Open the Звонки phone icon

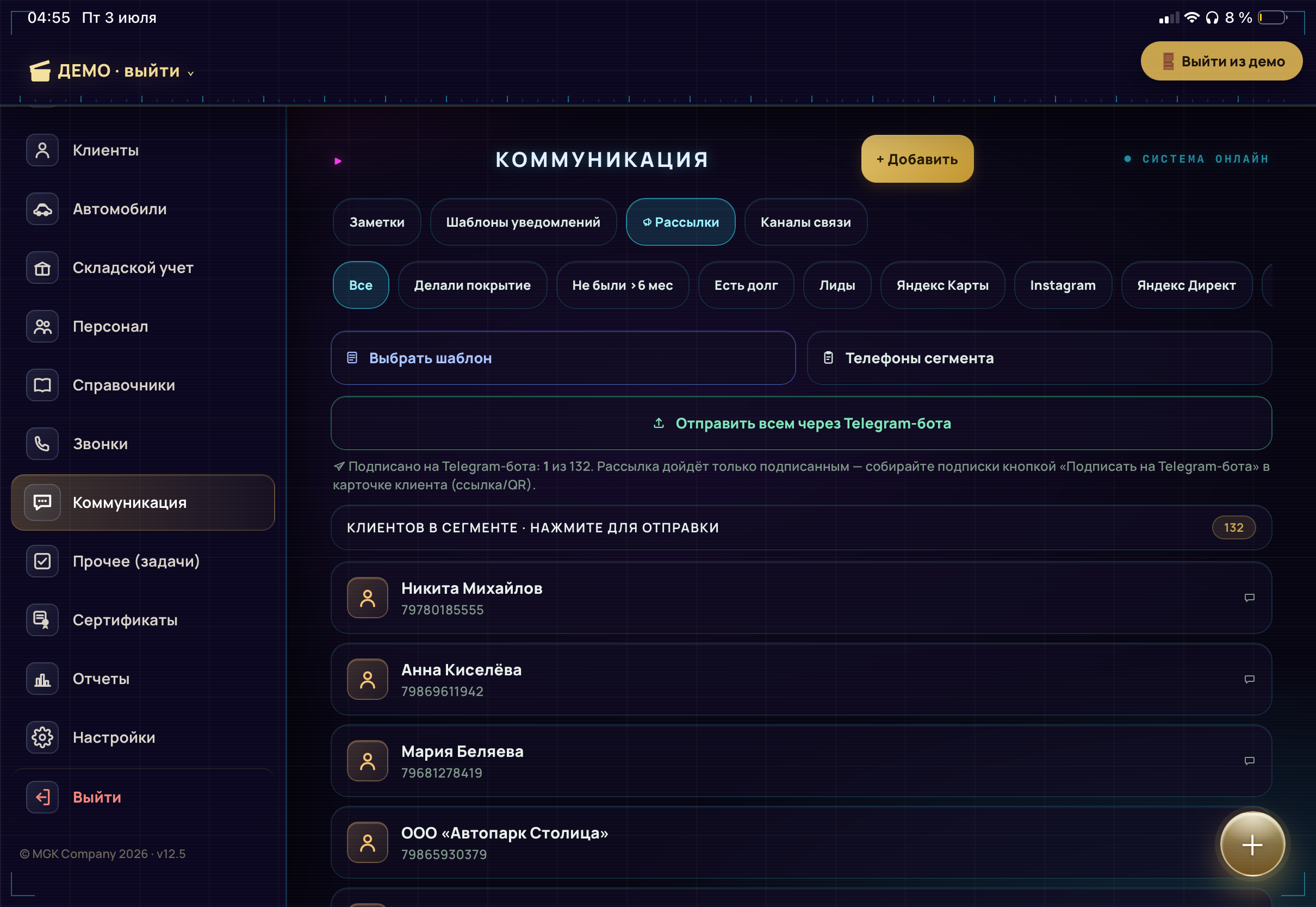coord(42,443)
